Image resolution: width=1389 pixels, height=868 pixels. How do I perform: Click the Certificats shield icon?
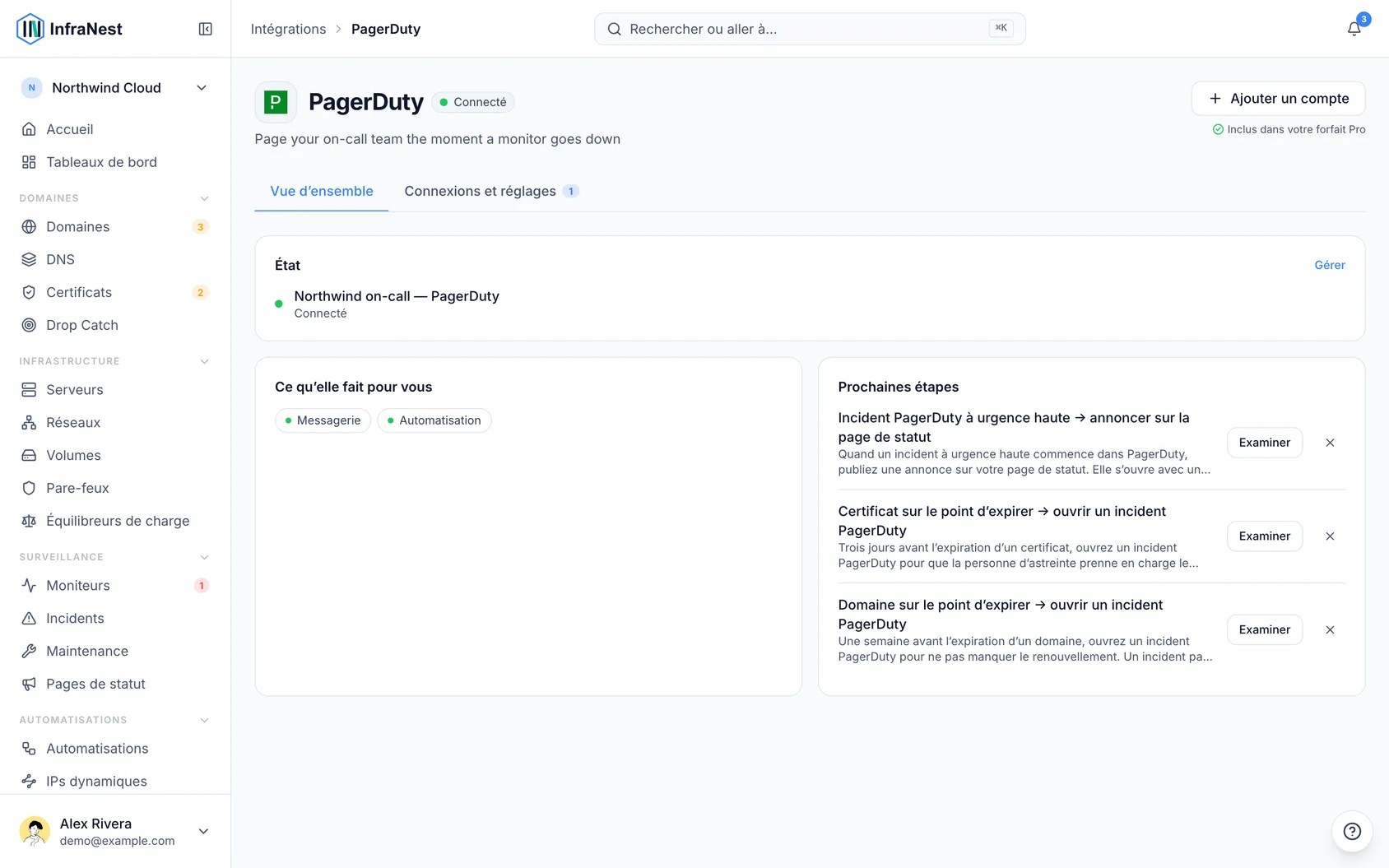(x=29, y=292)
